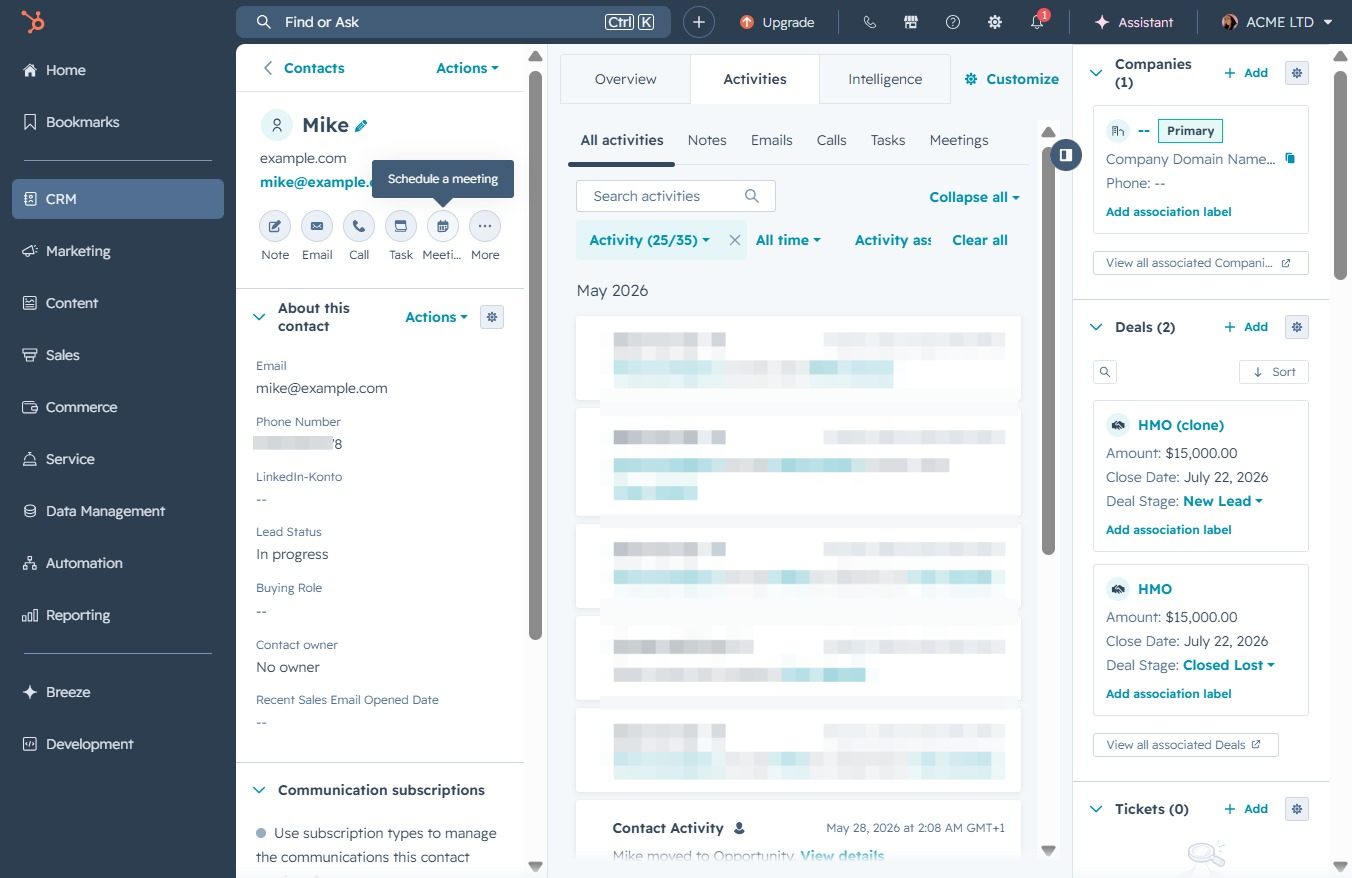Change New Lead deal stage dropdown
1352x878 pixels.
coord(1223,501)
